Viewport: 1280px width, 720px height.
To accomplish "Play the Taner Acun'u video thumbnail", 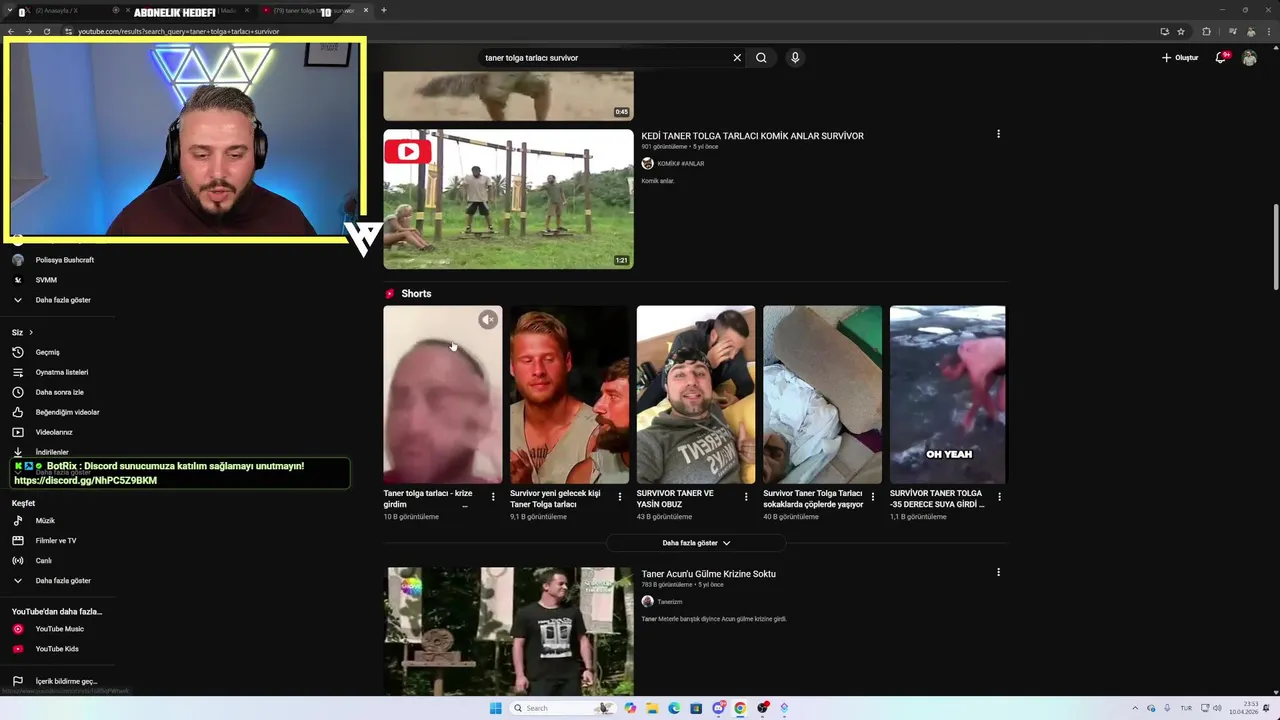I will pos(508,631).
